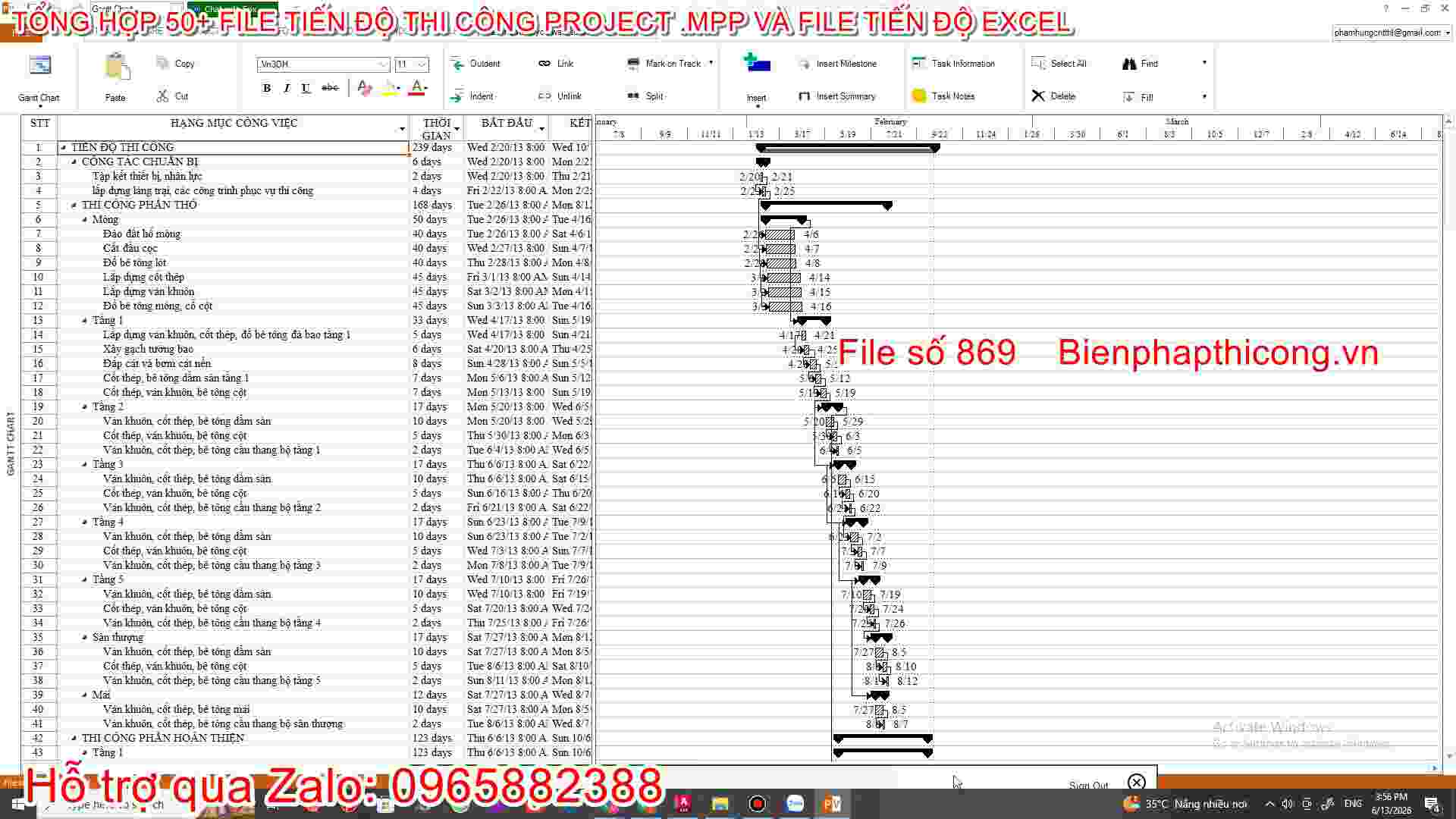The height and width of the screenshot is (819, 1456).
Task: Click the volume icon in system tray
Action: [1287, 804]
